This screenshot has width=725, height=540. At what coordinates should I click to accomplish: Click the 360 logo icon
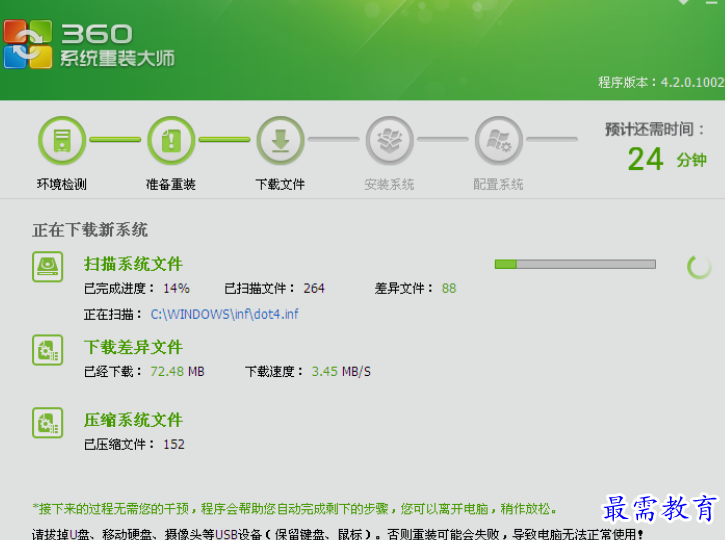(28, 44)
